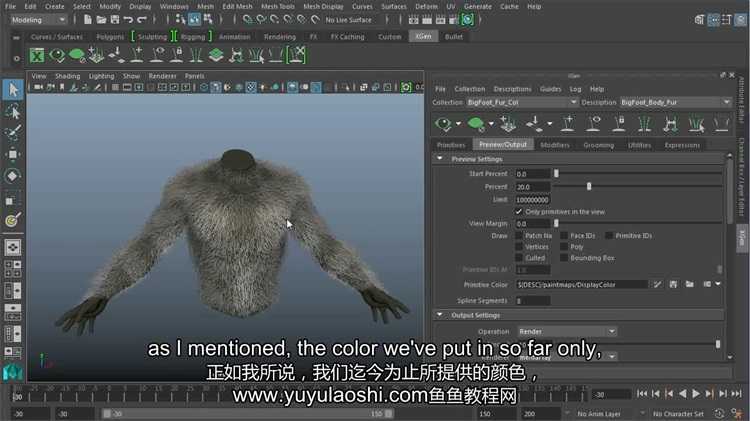Click the Percent slider handle
Viewport: 750px width, 421px height.
click(589, 187)
